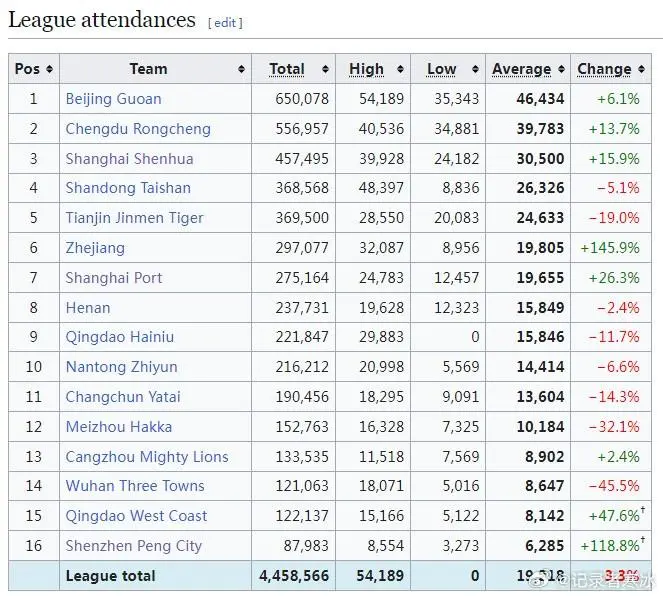Click sort arrows in Change column header
Screen dimensions: 663x596
(641, 69)
